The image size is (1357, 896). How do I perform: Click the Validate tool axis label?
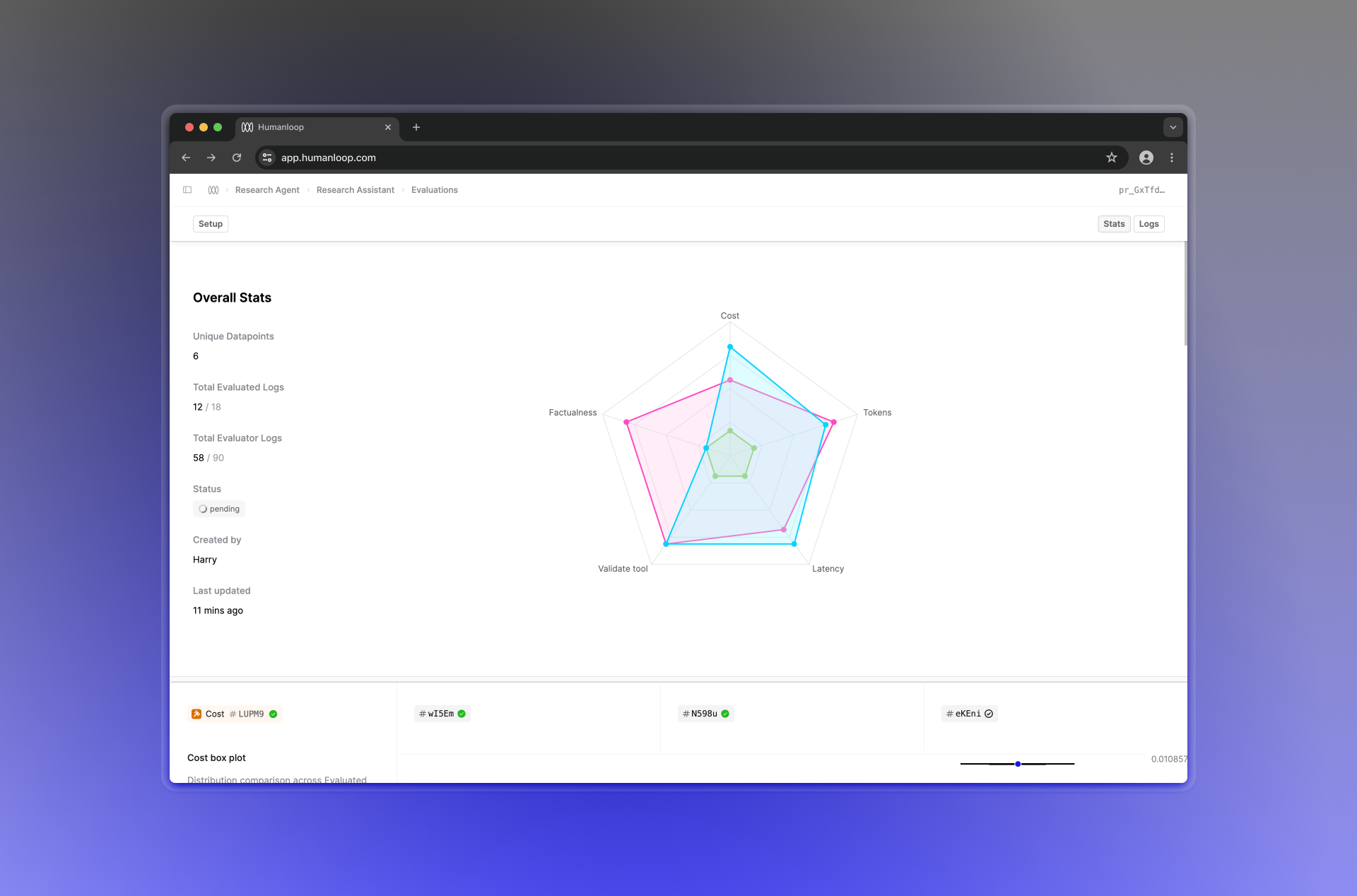coord(623,569)
